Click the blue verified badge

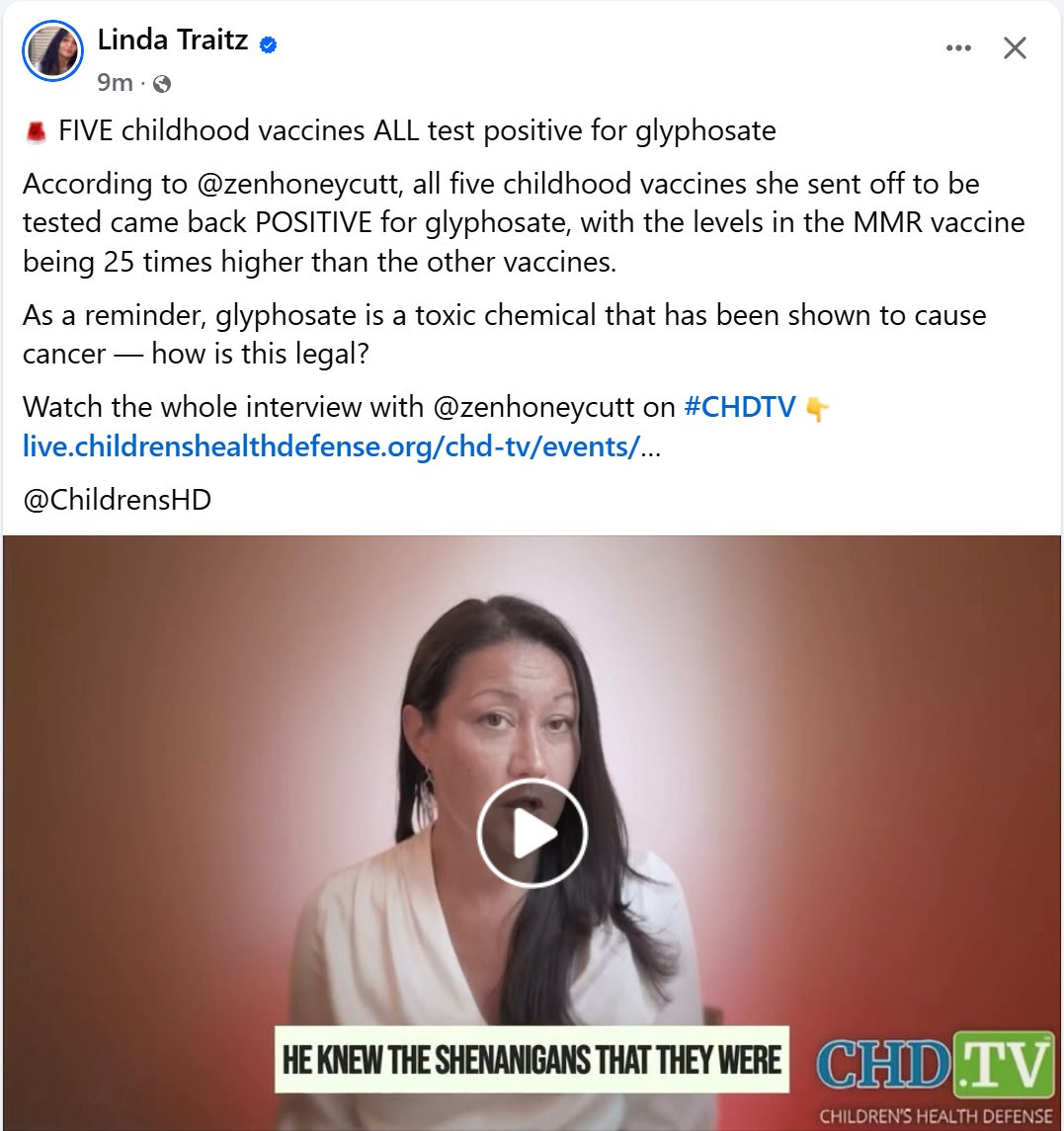coord(269,44)
